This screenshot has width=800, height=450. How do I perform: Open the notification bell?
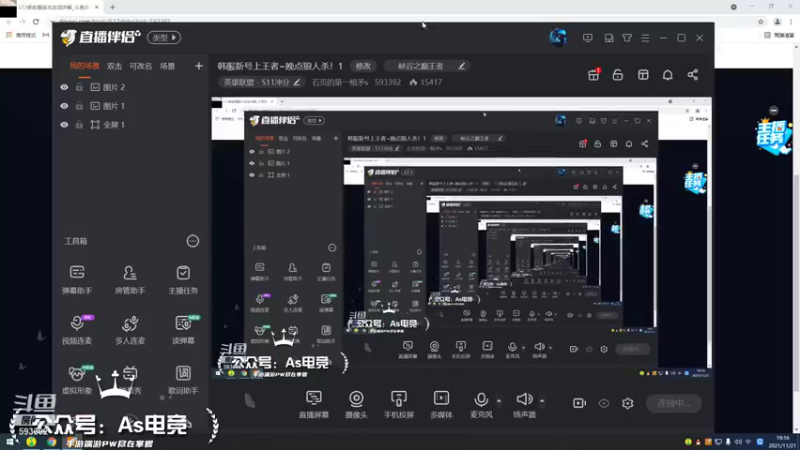[x=667, y=75]
